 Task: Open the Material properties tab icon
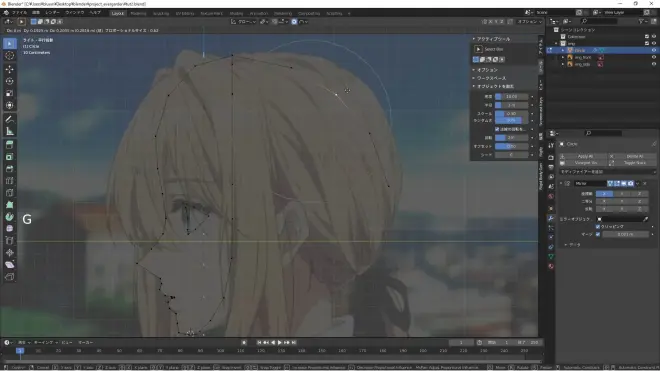coord(551,266)
